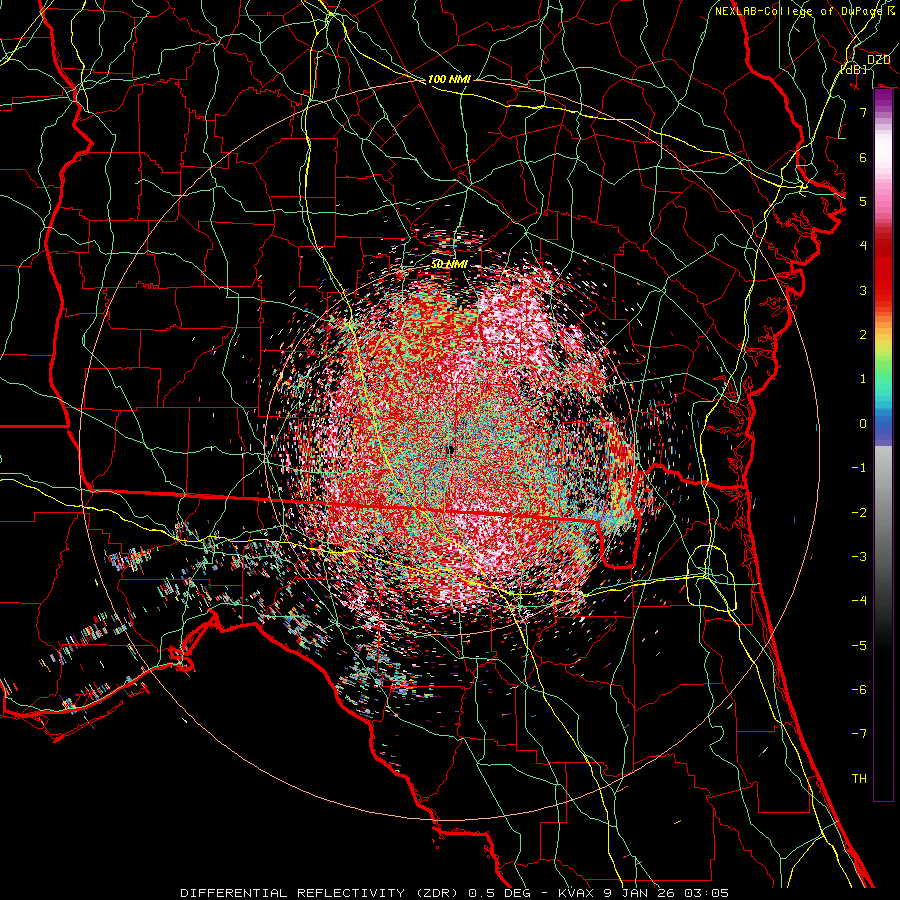Click the "-5" value on the color scale
The image size is (900, 900).
coord(859,646)
